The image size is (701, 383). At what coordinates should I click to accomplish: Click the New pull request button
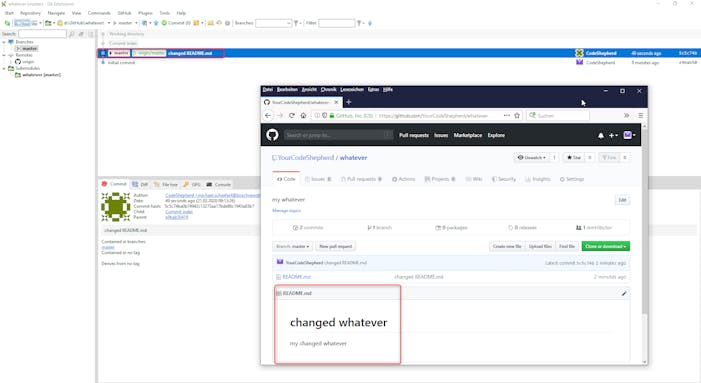[x=336, y=247]
